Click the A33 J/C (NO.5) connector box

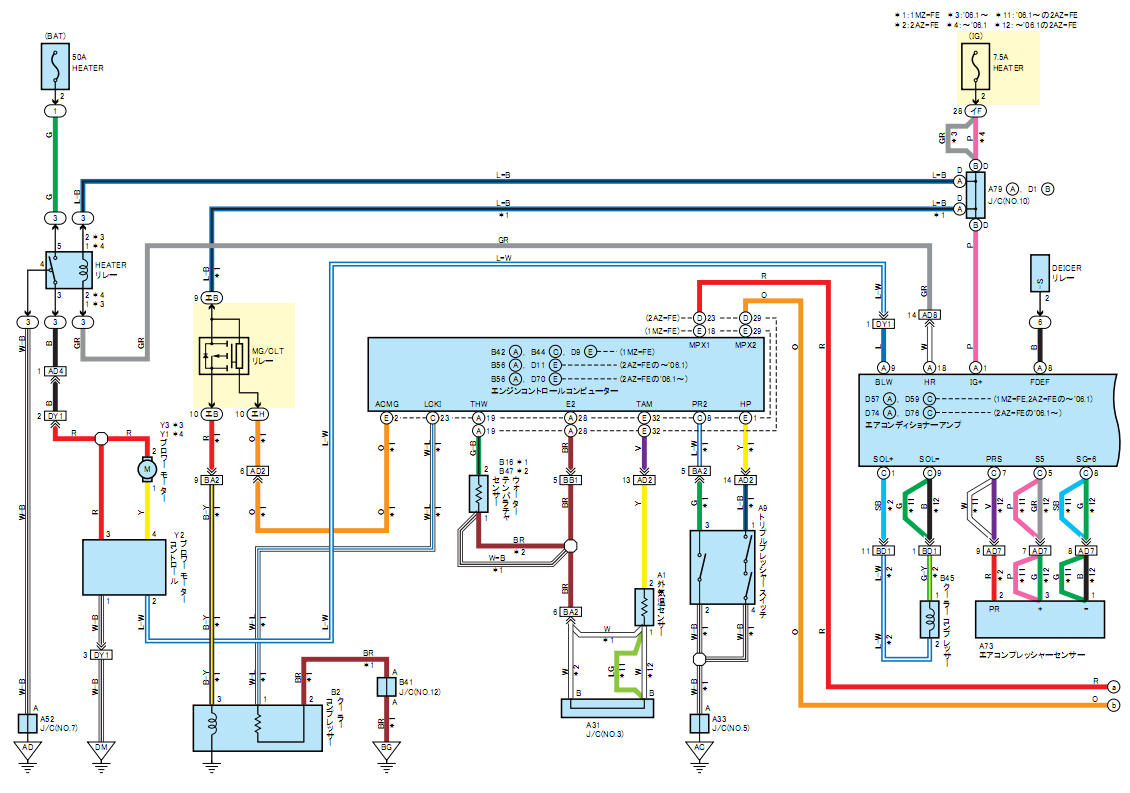[699, 723]
